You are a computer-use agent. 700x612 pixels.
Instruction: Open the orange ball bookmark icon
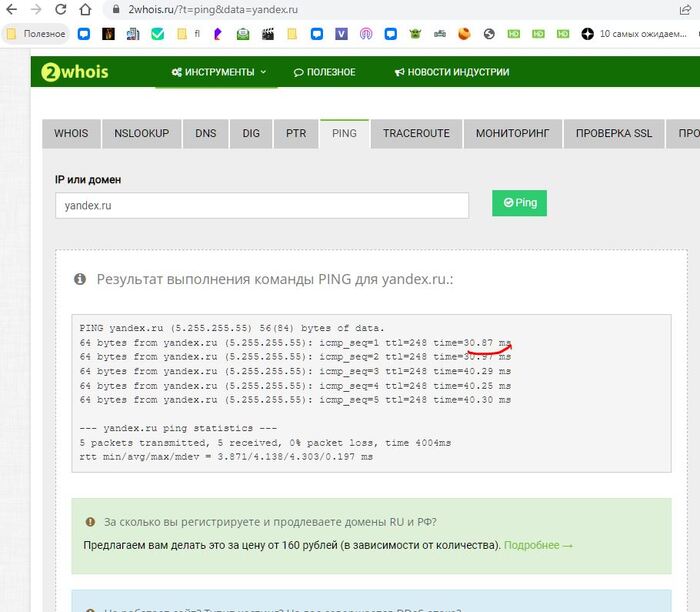pyautogui.click(x=464, y=34)
